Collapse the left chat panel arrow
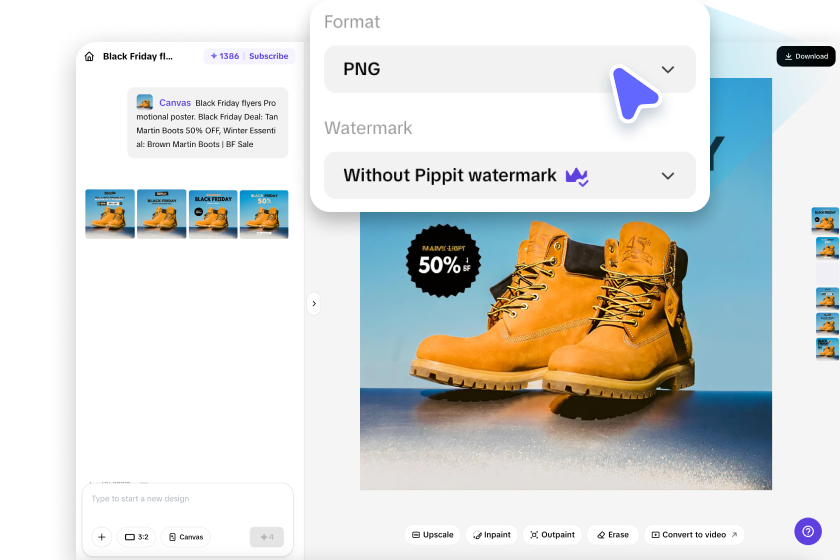Image resolution: width=840 pixels, height=560 pixels. [314, 303]
